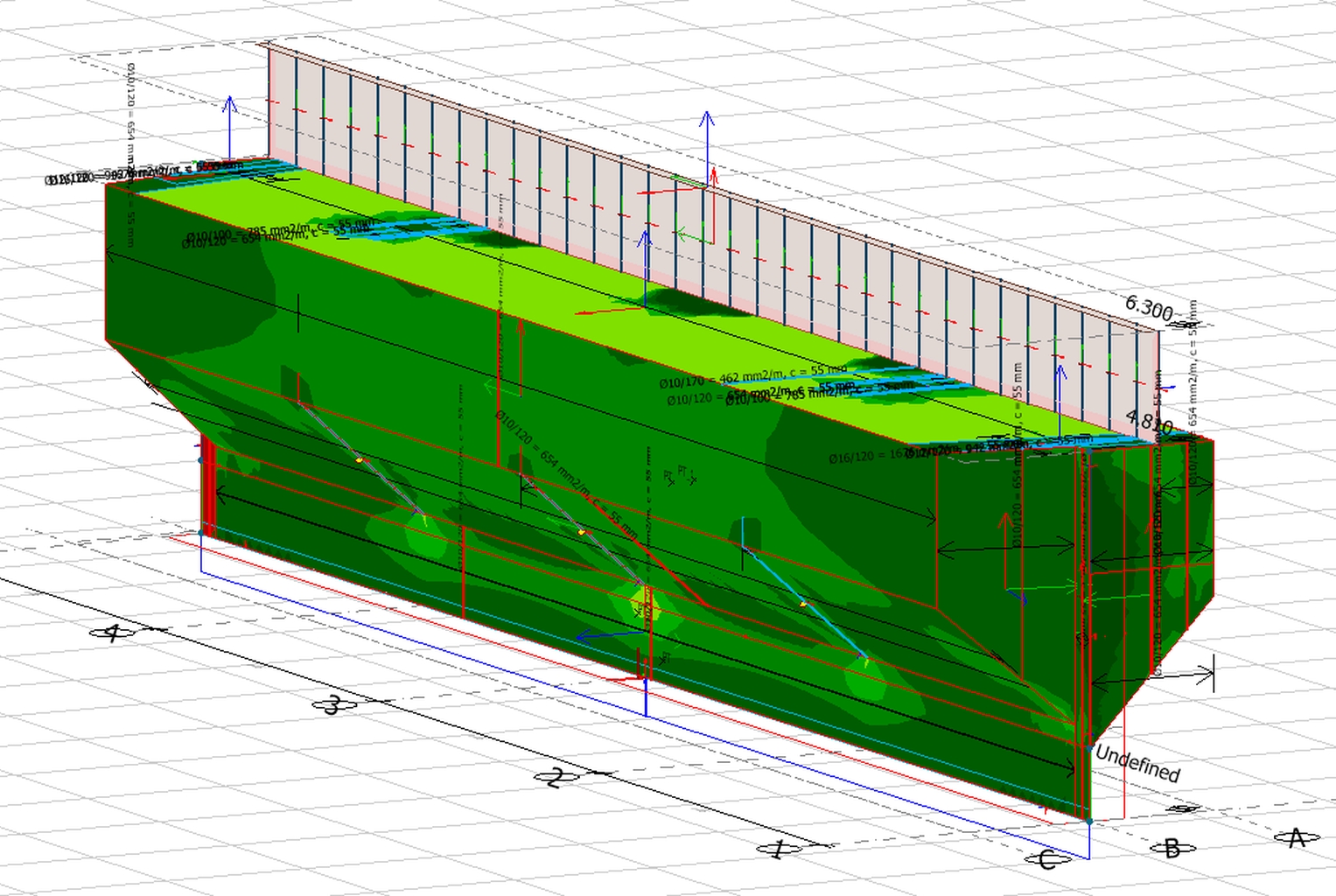Click grid axis label 4
Image resolution: width=1336 pixels, height=896 pixels.
(112, 633)
